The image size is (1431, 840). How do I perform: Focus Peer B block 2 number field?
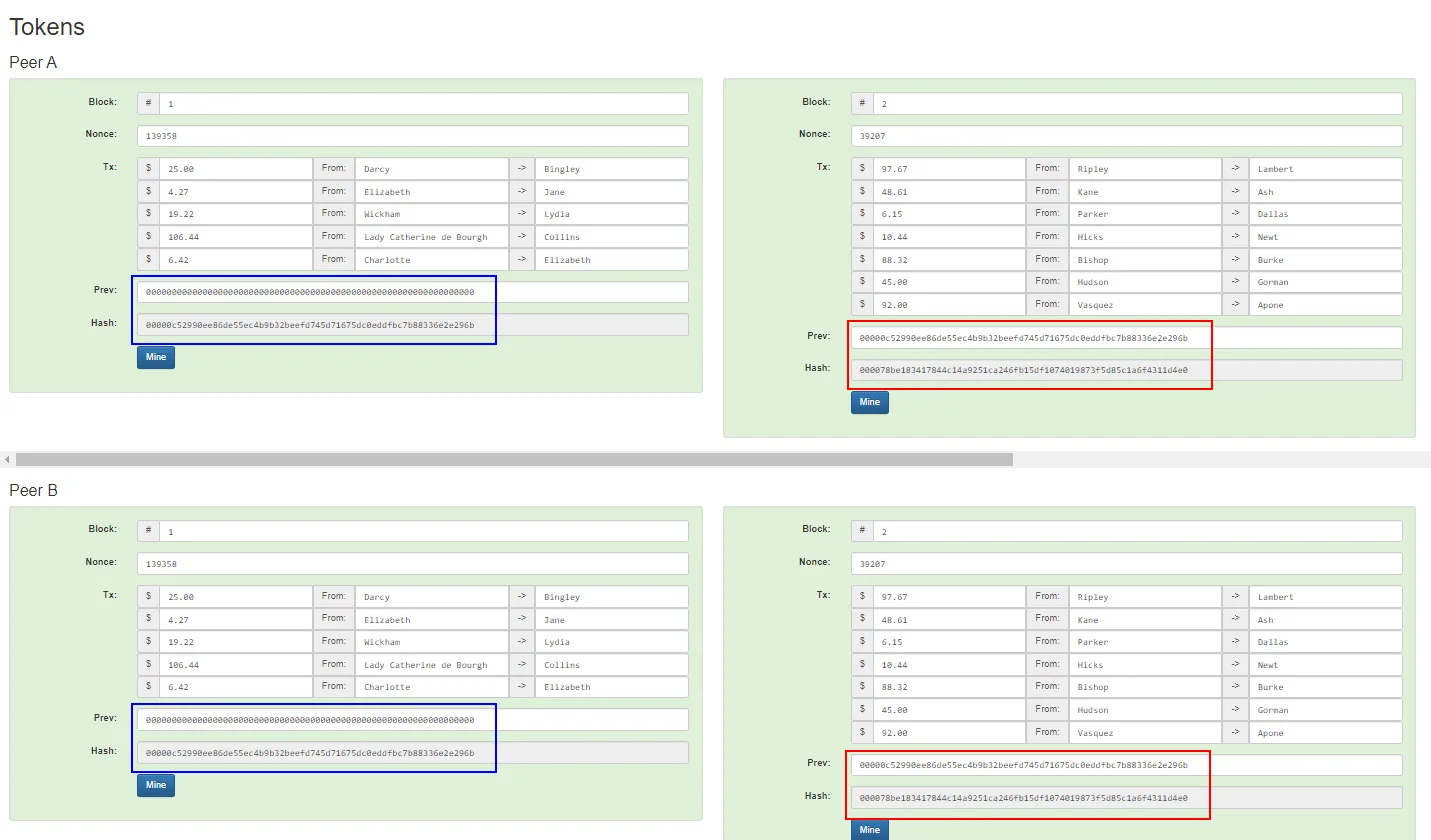pyautogui.click(x=1138, y=531)
